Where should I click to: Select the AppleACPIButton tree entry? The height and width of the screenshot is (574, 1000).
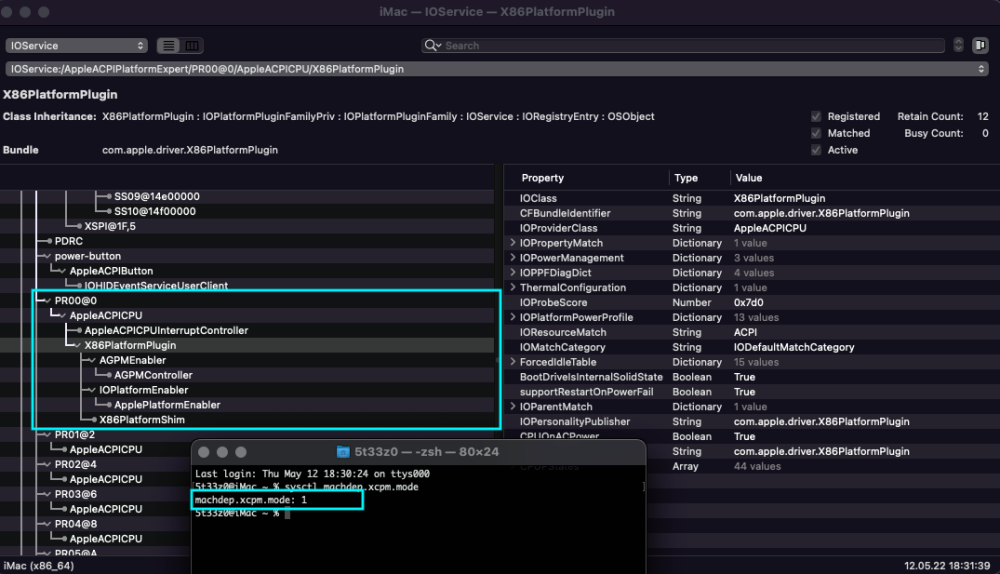(x=111, y=271)
